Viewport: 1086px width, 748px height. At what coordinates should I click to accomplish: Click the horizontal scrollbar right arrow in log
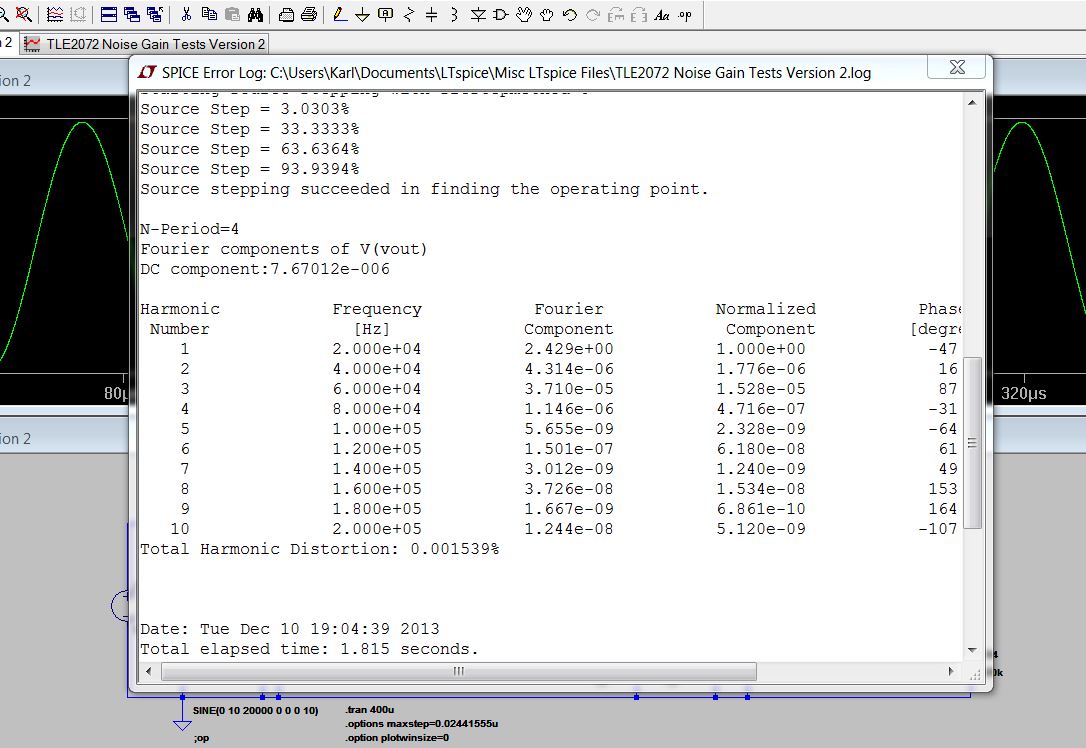point(950,671)
